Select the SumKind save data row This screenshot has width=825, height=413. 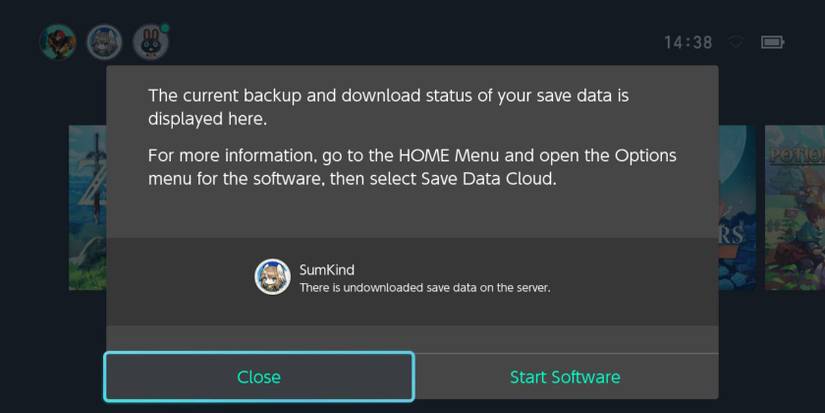412,278
